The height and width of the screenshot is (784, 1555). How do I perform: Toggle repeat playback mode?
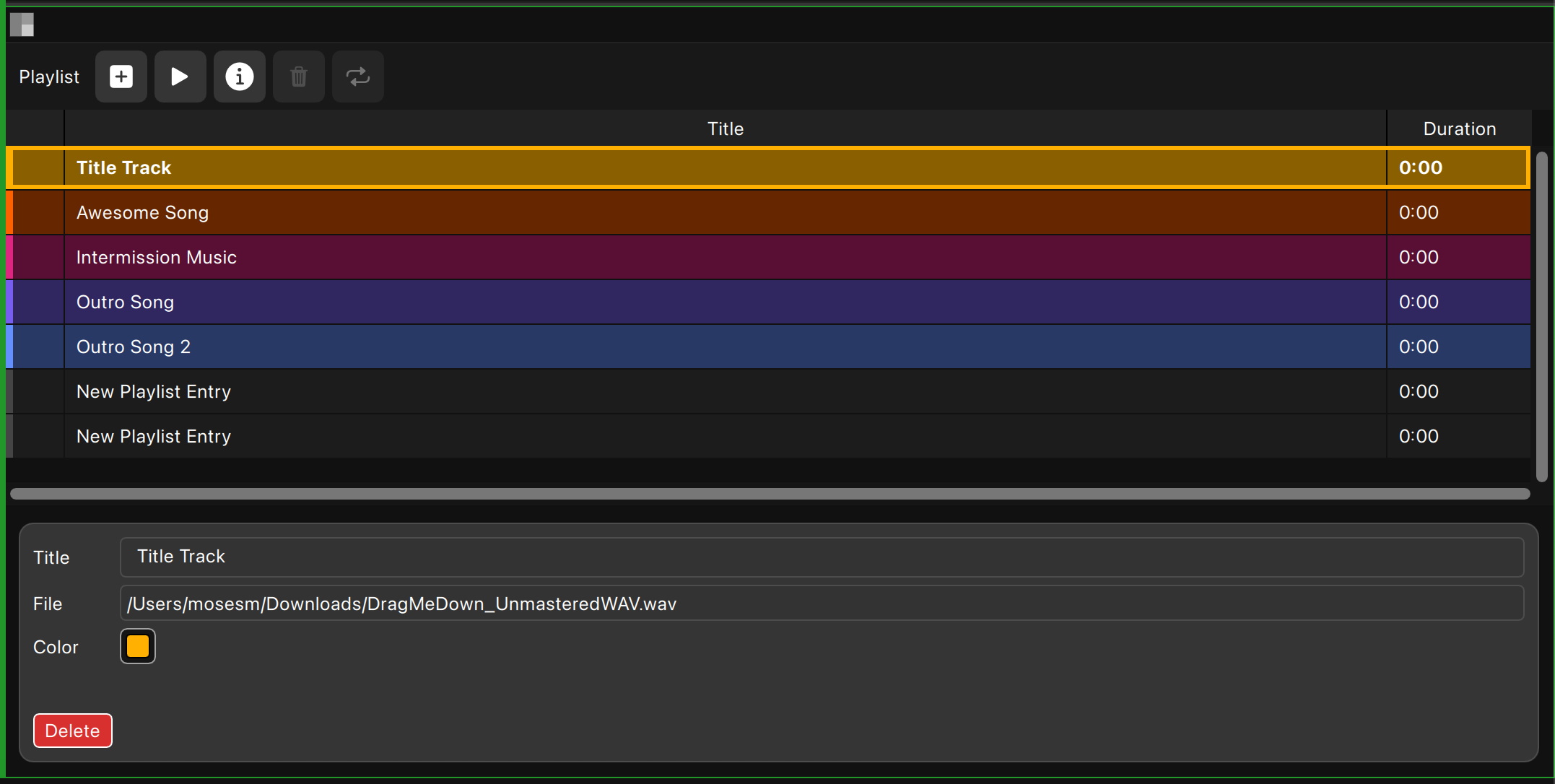coord(357,77)
